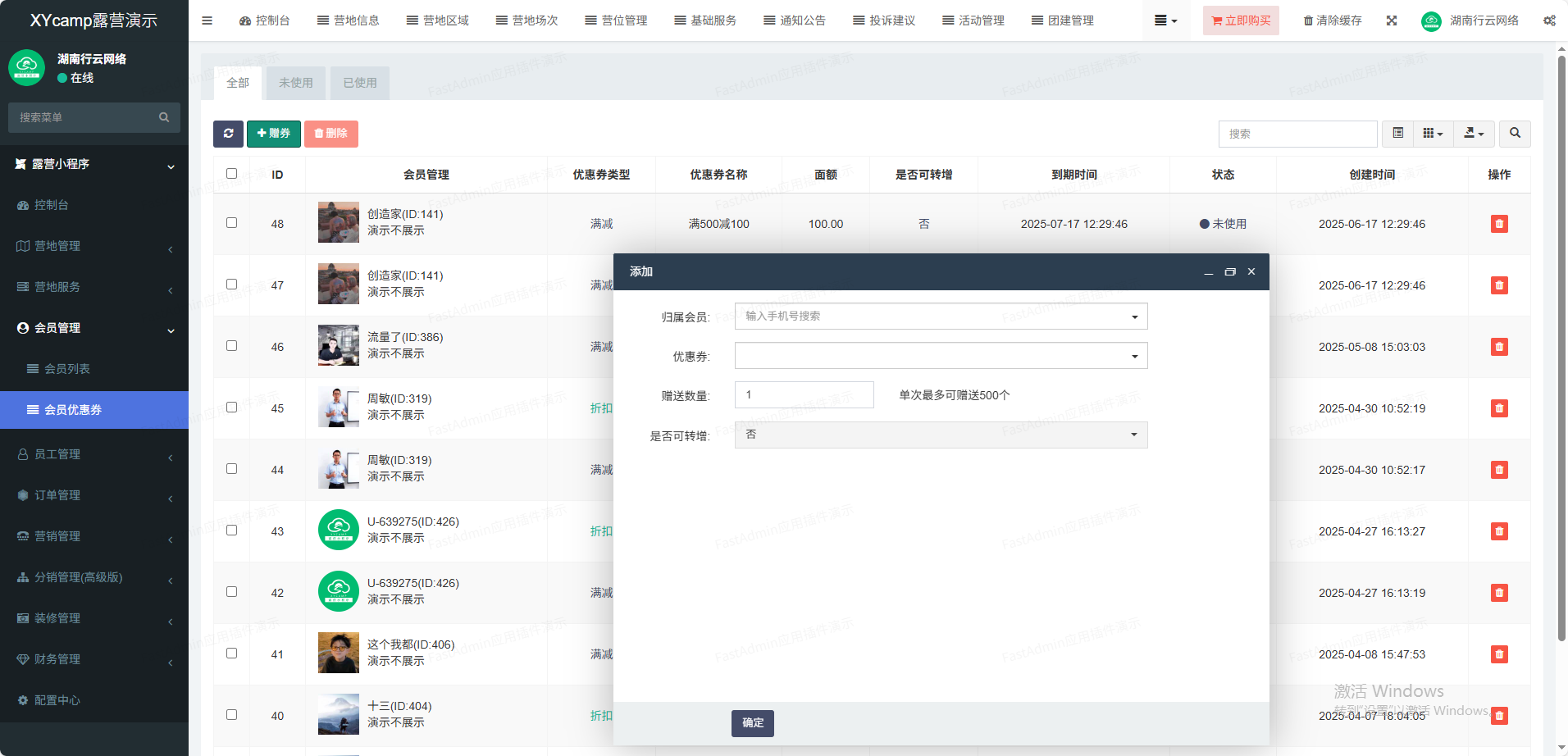
Task: Click the page vertical scrollbar
Action: (x=1561, y=344)
